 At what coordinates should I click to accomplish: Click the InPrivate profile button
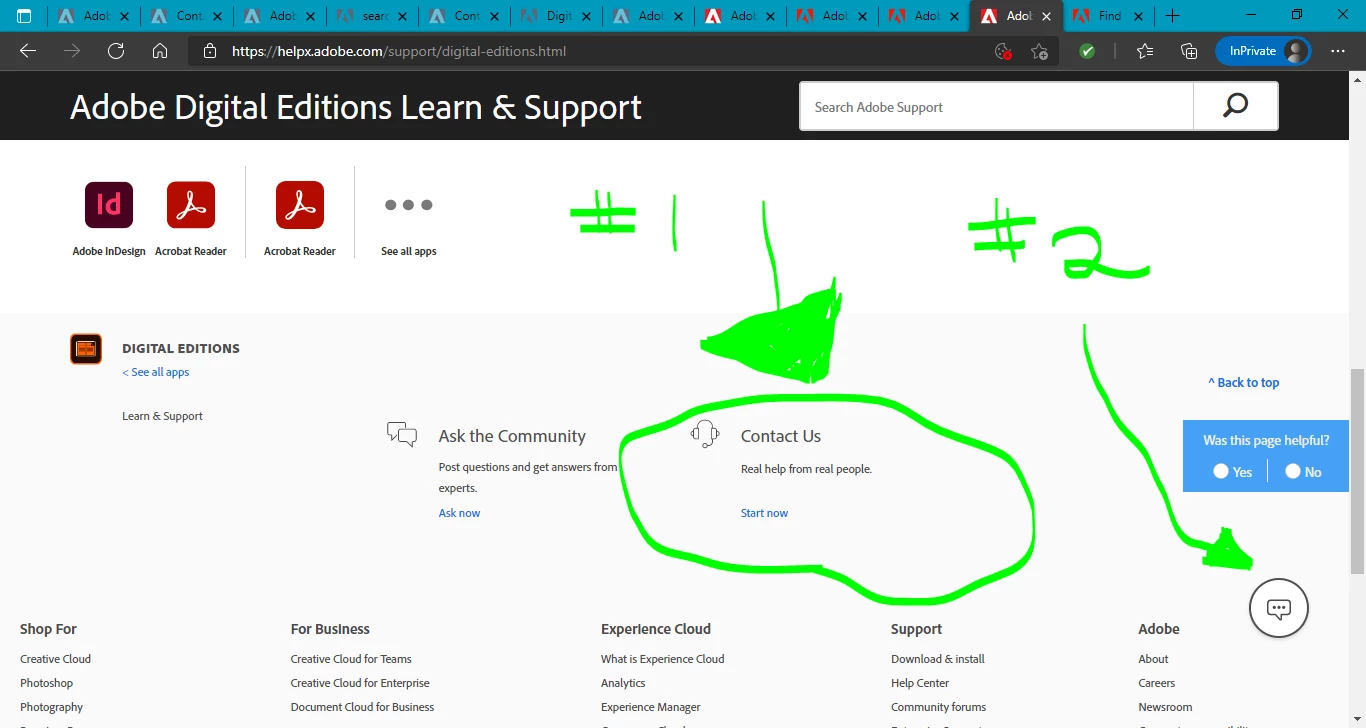click(x=1263, y=51)
